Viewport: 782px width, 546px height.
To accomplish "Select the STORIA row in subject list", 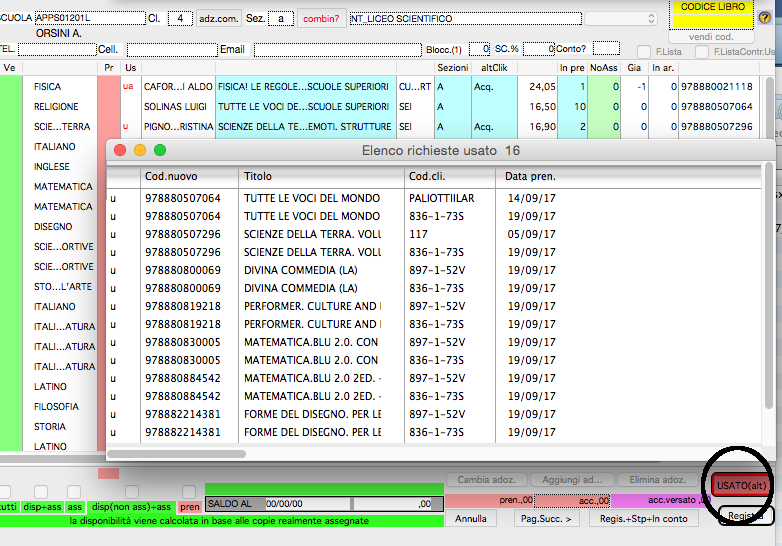I will pos(50,426).
